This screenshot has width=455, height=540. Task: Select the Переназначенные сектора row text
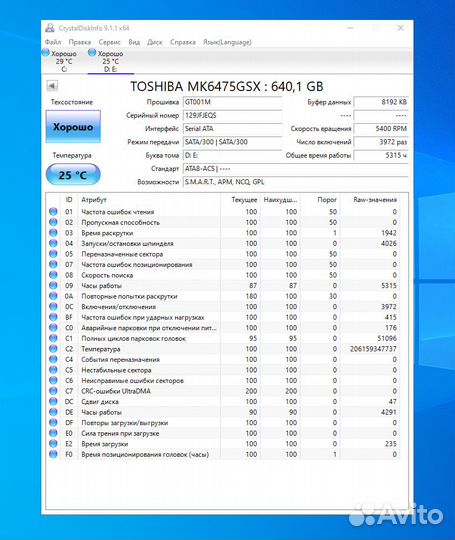coord(122,254)
